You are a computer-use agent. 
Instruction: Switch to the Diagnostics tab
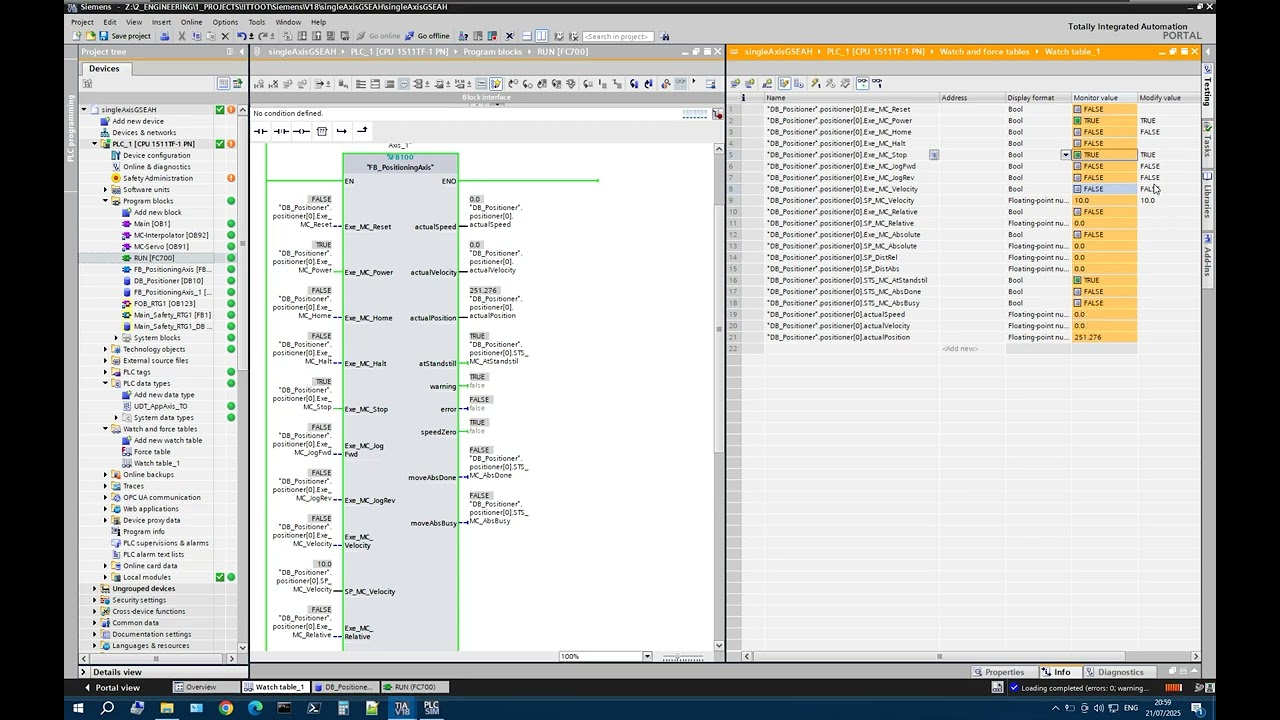1116,672
